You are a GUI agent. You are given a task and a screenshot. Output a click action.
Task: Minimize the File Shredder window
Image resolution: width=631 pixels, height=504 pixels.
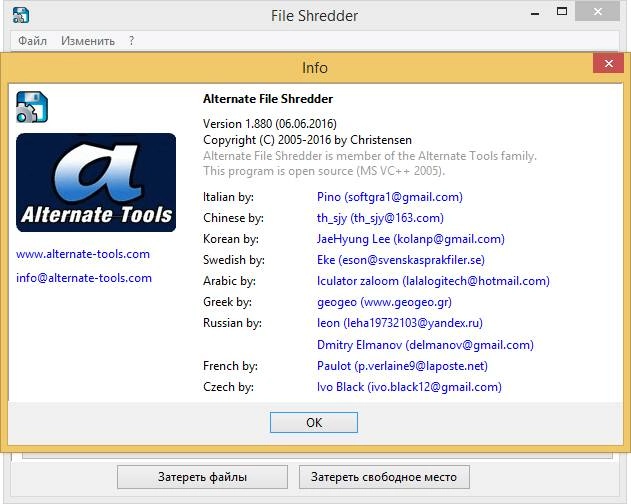click(535, 13)
